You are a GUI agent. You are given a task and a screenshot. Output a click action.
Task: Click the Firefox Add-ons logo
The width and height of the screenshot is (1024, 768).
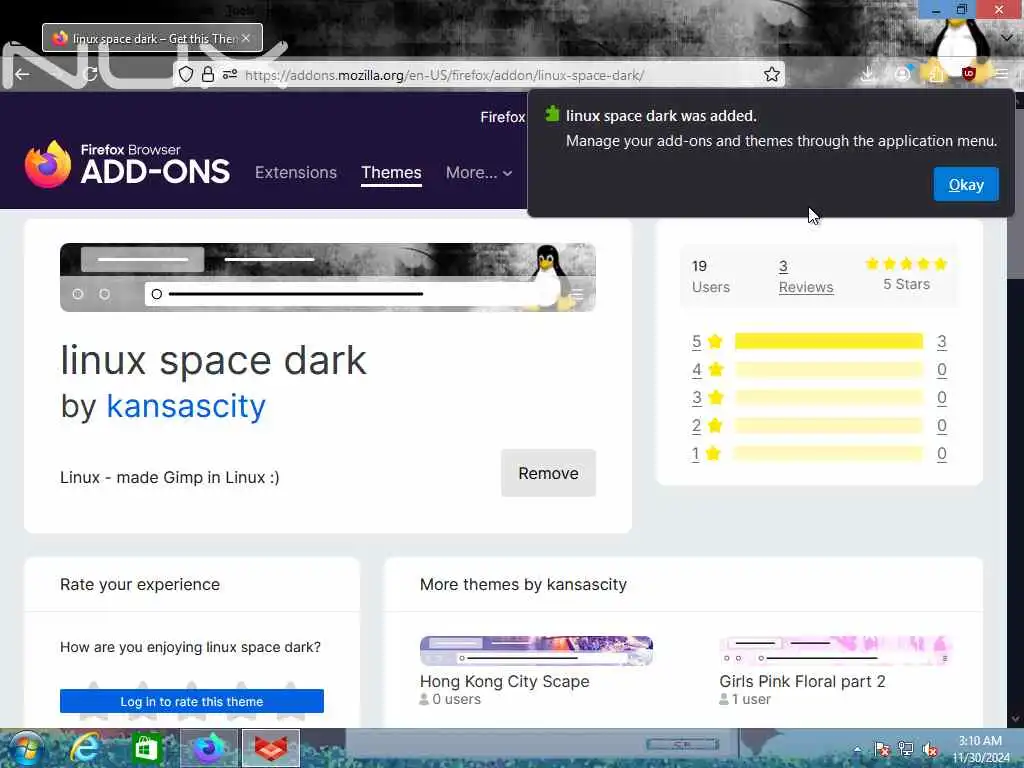127,165
